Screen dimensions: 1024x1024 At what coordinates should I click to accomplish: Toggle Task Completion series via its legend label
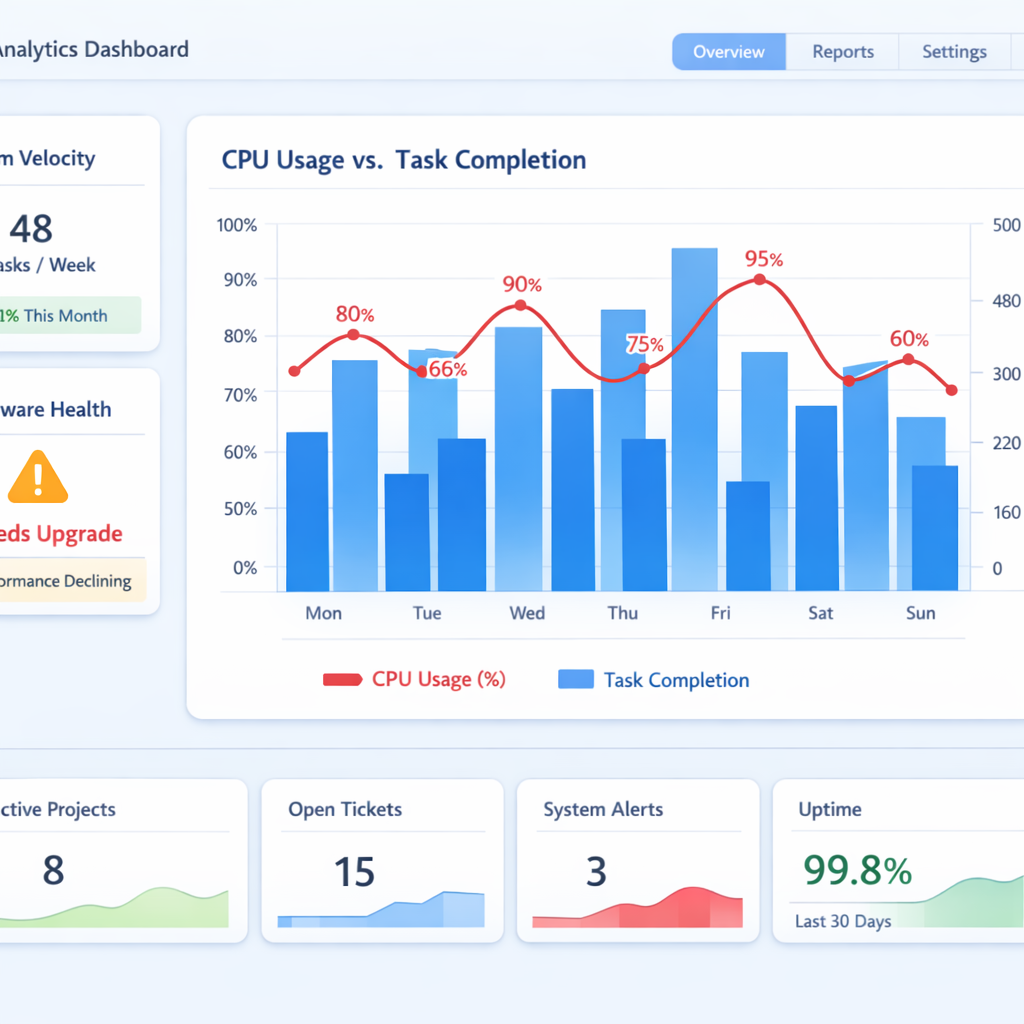tap(676, 679)
